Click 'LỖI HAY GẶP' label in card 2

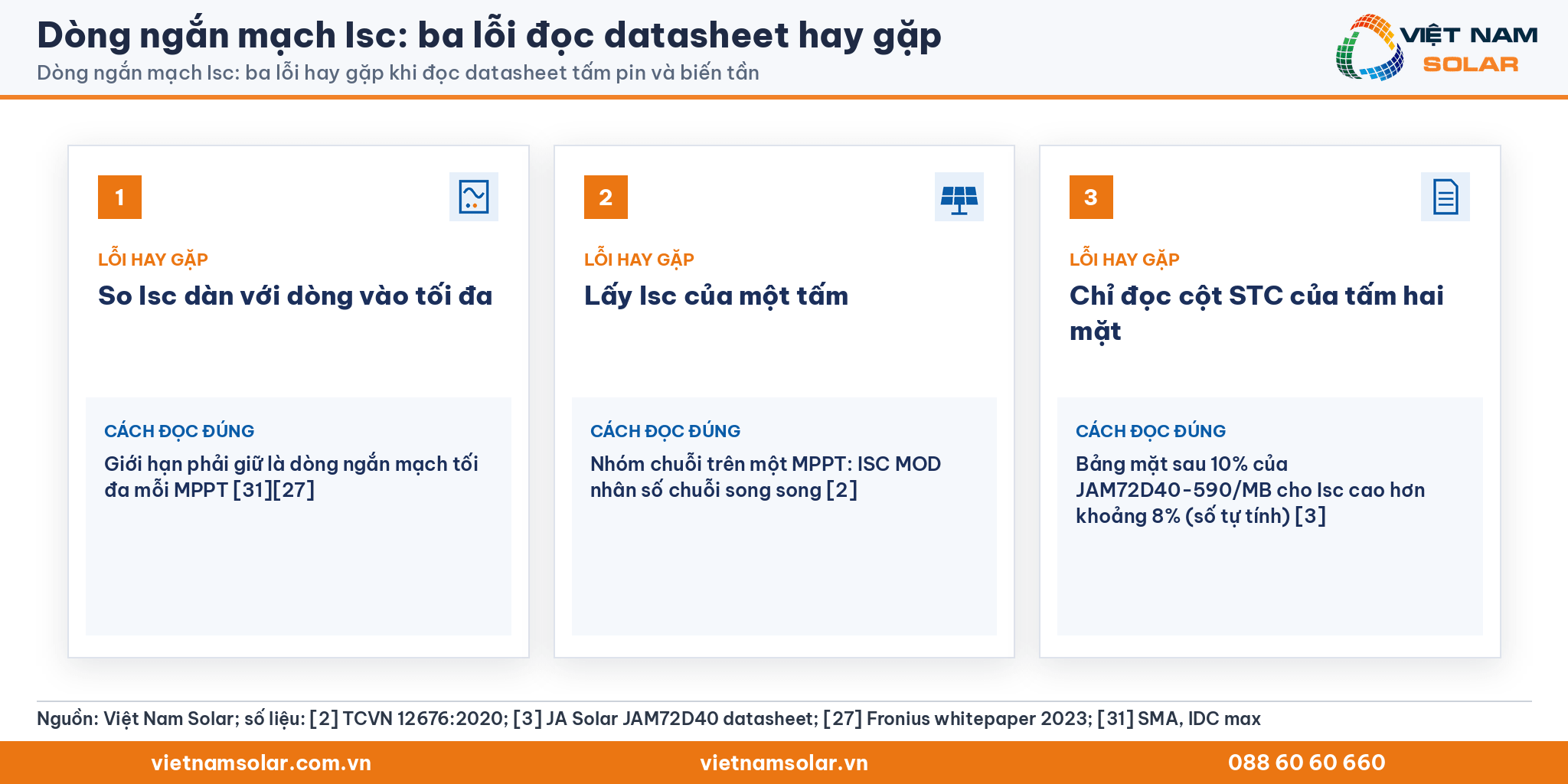(639, 260)
